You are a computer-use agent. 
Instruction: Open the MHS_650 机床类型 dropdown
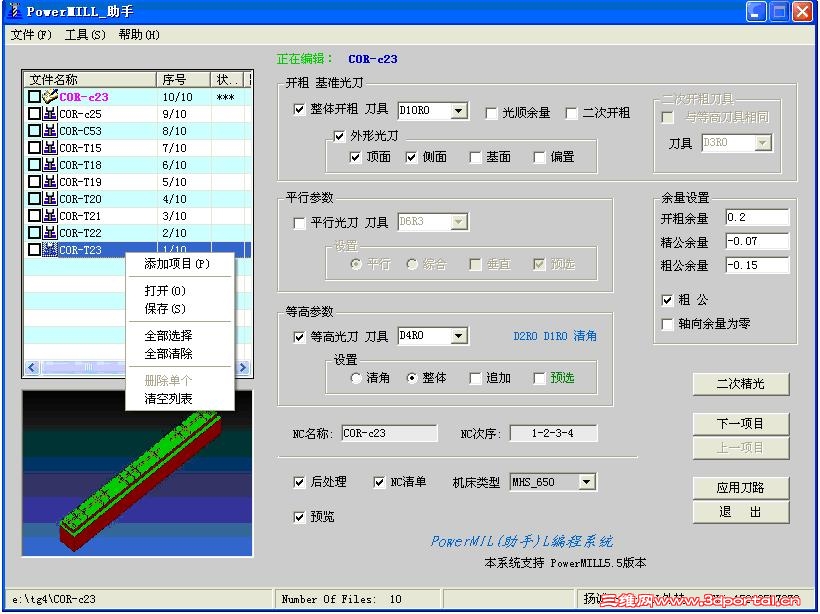[587, 482]
